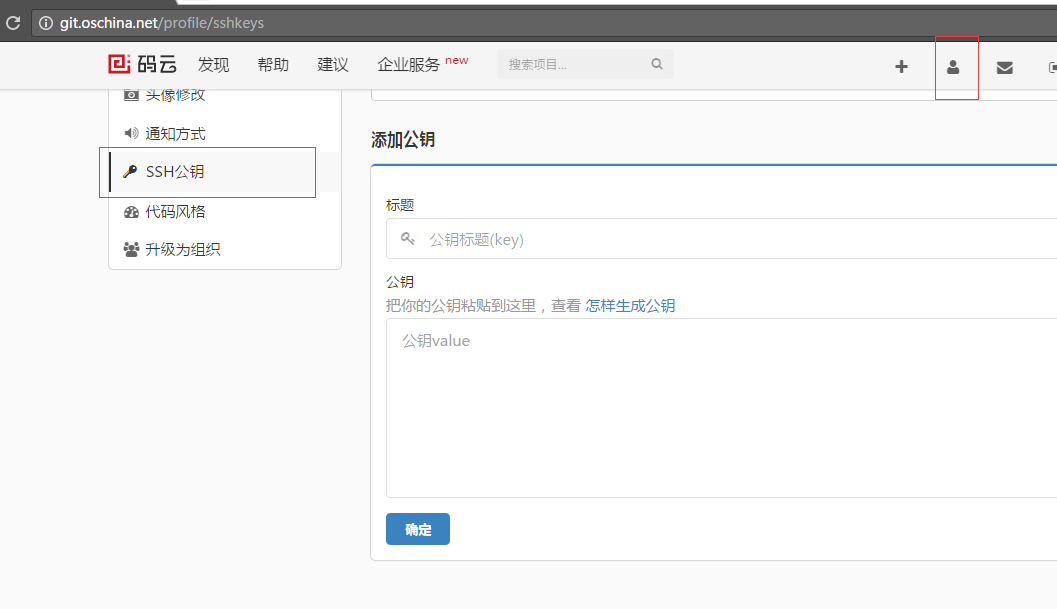1057x609 pixels.
Task: Select SSH公钥 in the sidebar menu
Action: 175,172
